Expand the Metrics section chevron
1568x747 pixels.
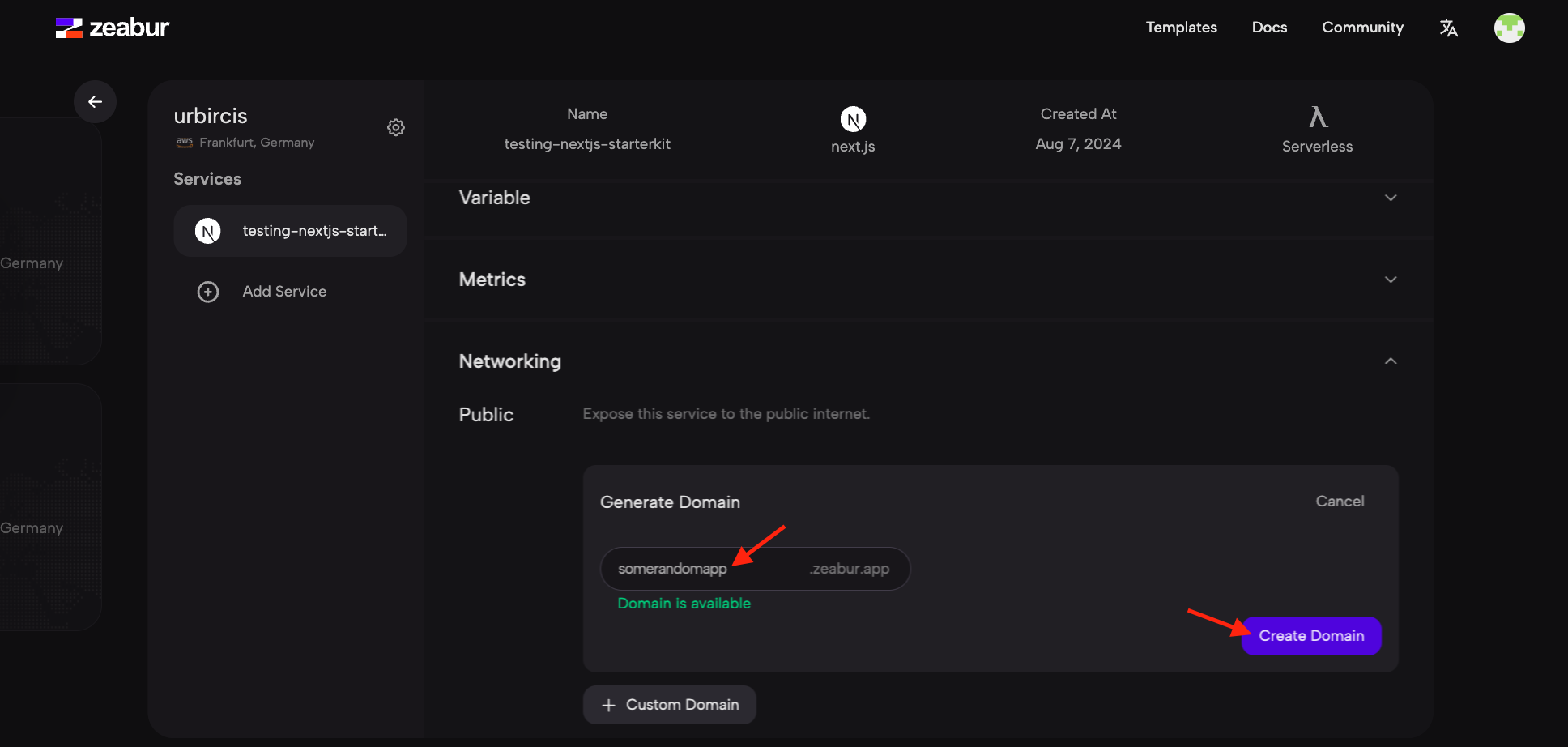point(1391,280)
